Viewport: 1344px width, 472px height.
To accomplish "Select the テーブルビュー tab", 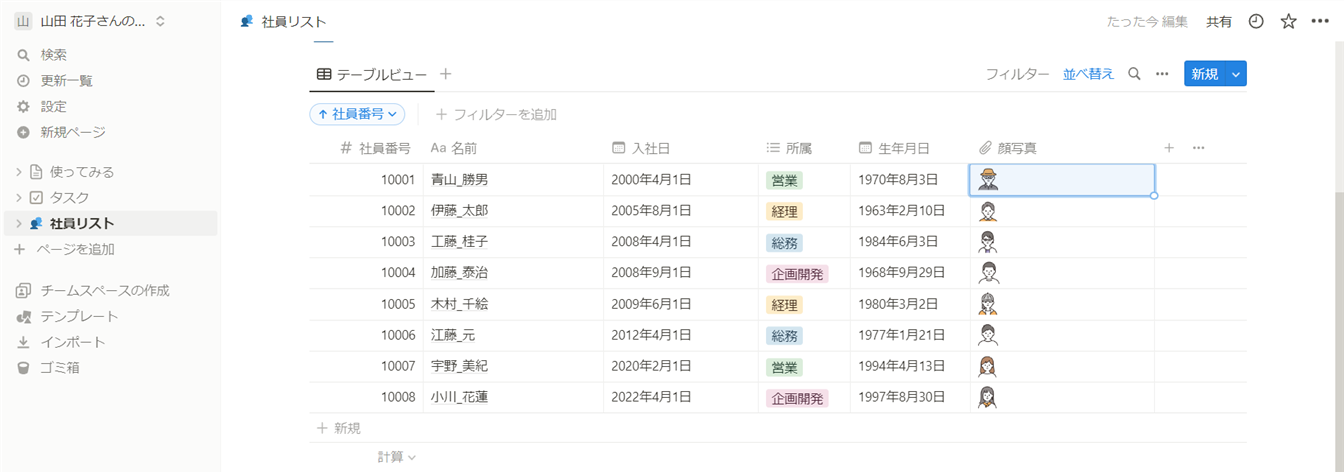I will 372,75.
